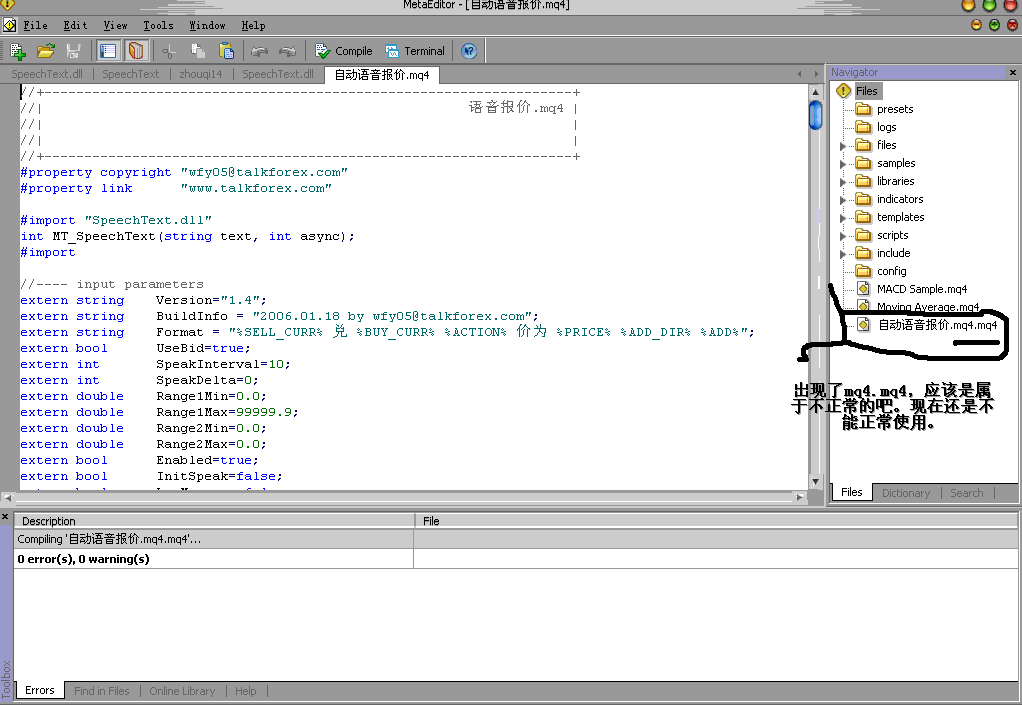The image size is (1022, 705).
Task: Open the Help question-mark icon
Action: coord(469,51)
